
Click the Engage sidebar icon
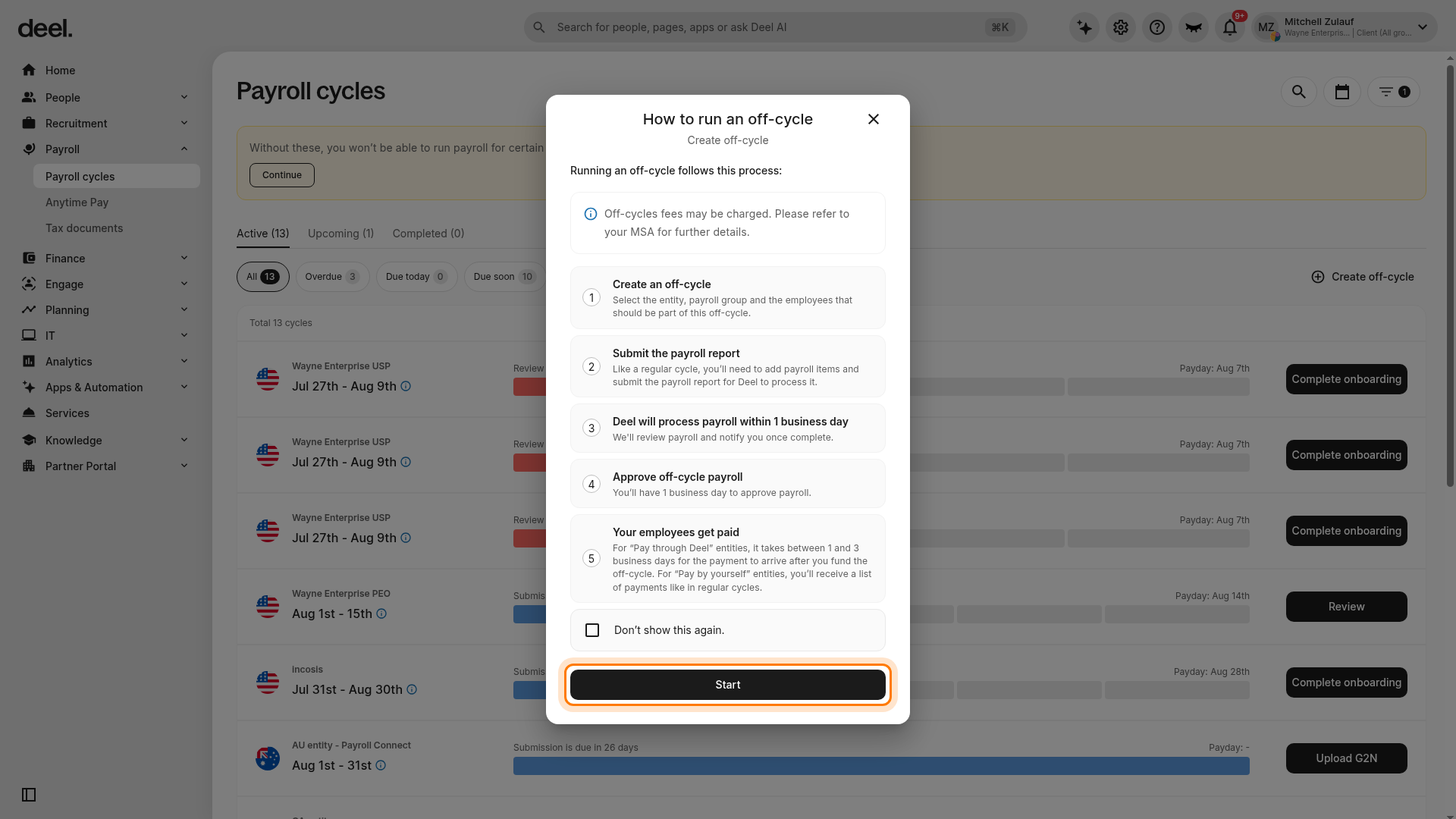coord(29,284)
